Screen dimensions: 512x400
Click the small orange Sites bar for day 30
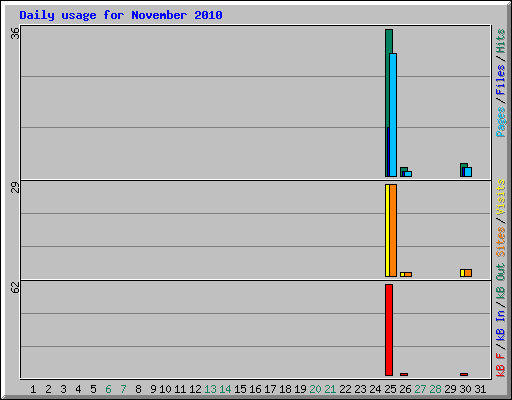point(468,273)
